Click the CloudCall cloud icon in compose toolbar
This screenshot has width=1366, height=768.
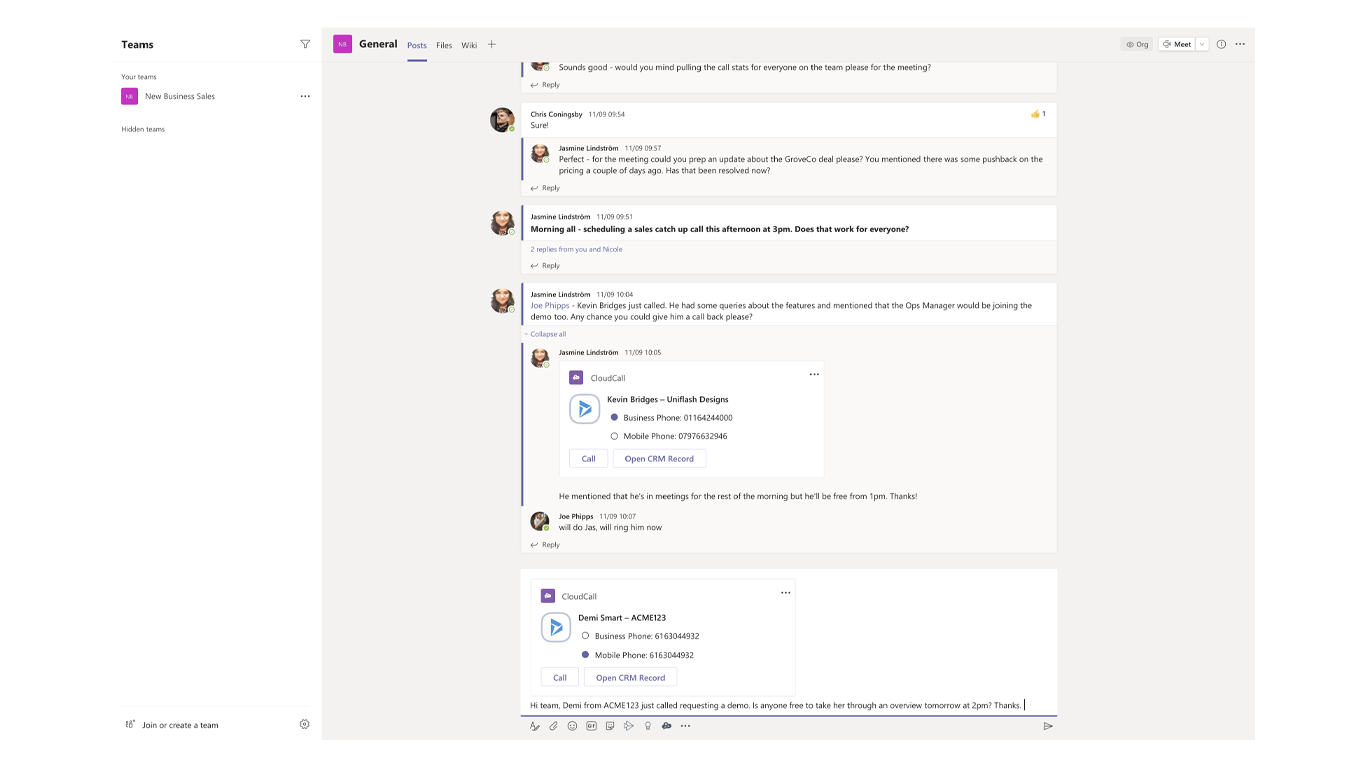pos(667,726)
